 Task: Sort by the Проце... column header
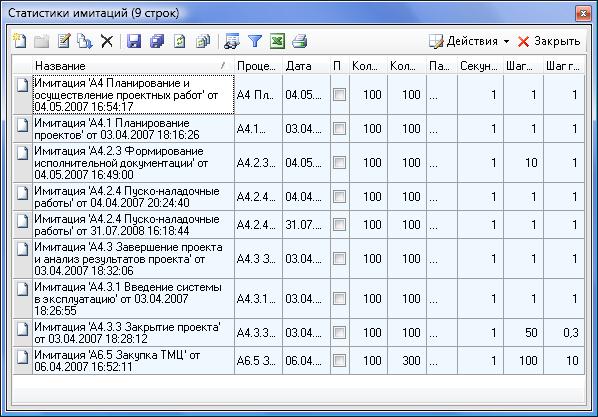pyautogui.click(x=258, y=66)
